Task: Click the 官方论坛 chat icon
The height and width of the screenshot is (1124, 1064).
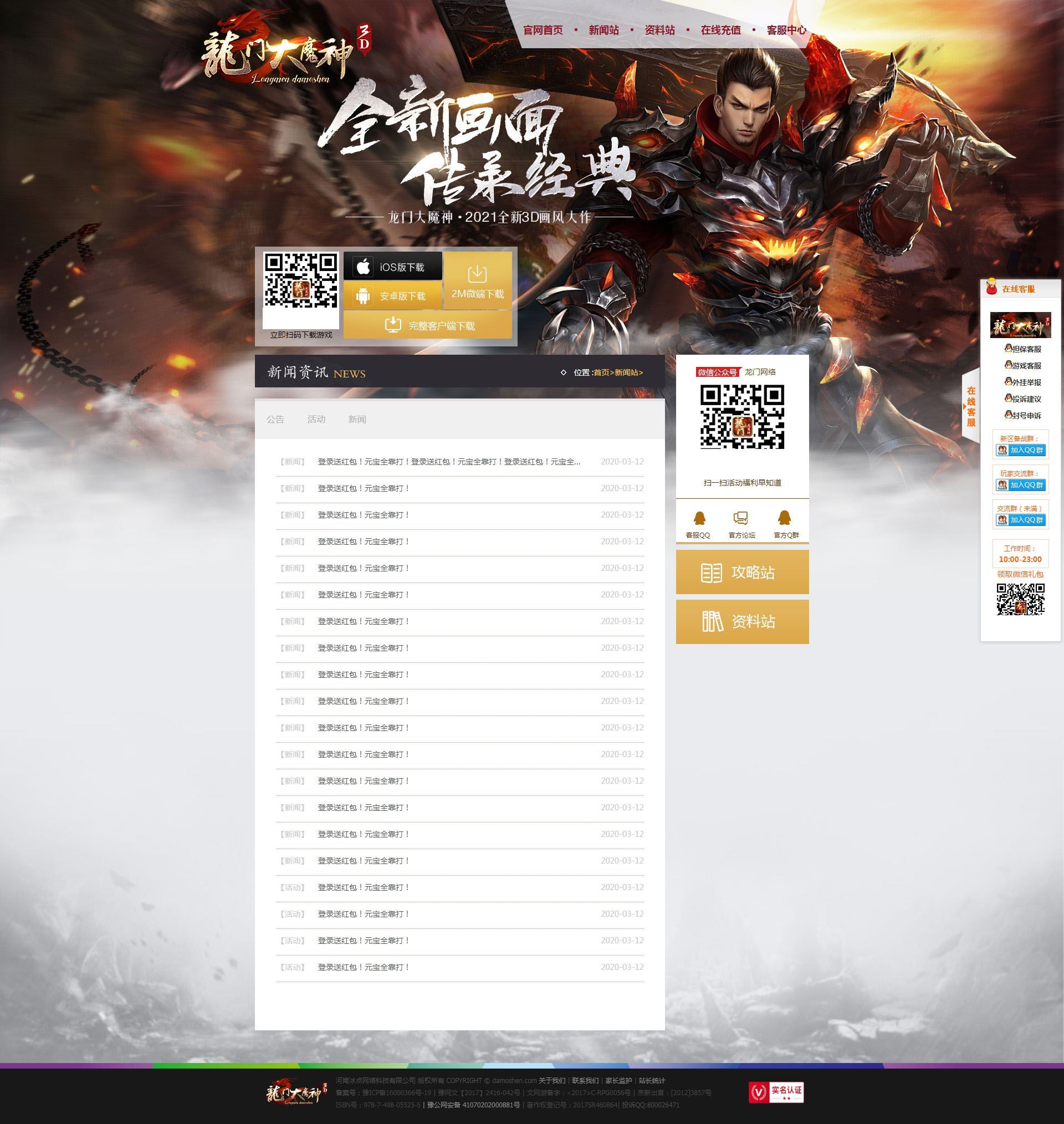Action: tap(741, 518)
